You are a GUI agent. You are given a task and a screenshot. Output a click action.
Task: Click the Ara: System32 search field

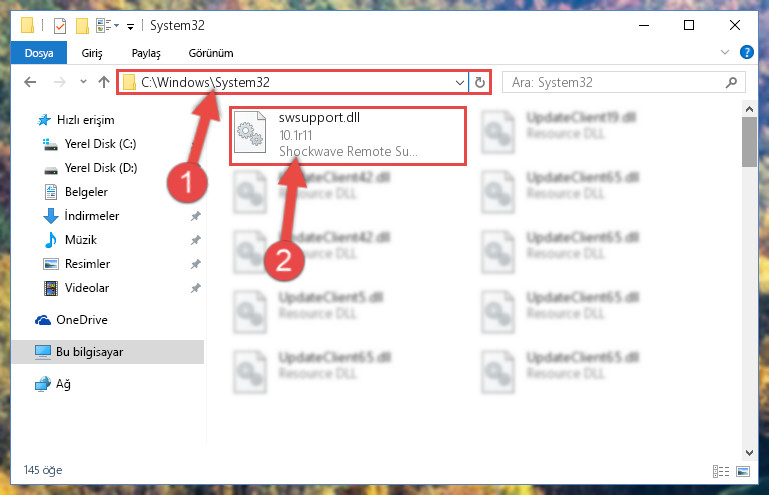pyautogui.click(x=614, y=82)
